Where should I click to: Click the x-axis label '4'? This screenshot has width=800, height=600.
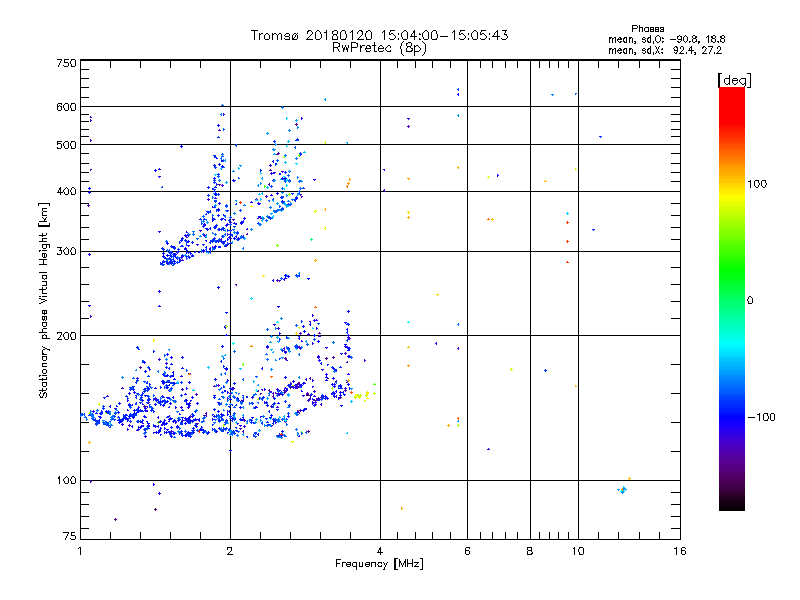coord(380,551)
